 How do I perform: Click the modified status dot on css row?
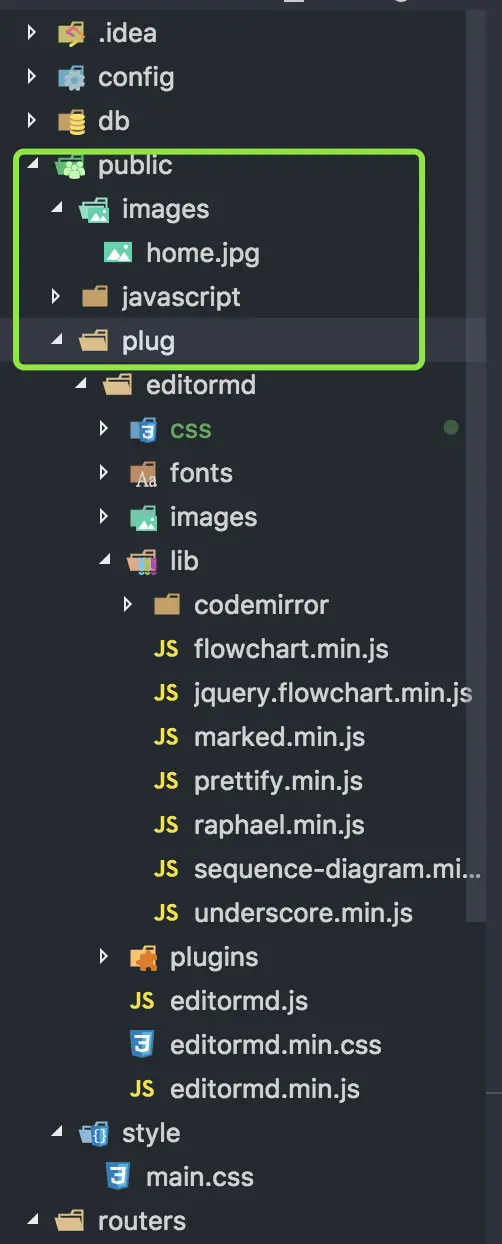click(x=451, y=428)
